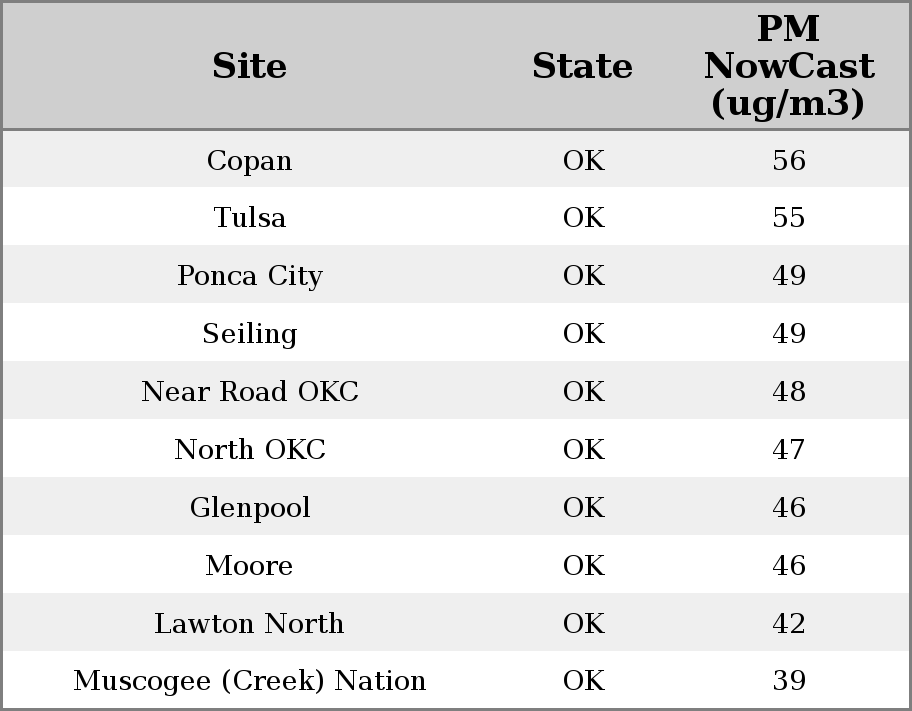Click the PM value 39
Viewport: 912px width, 711px height.
[788, 681]
